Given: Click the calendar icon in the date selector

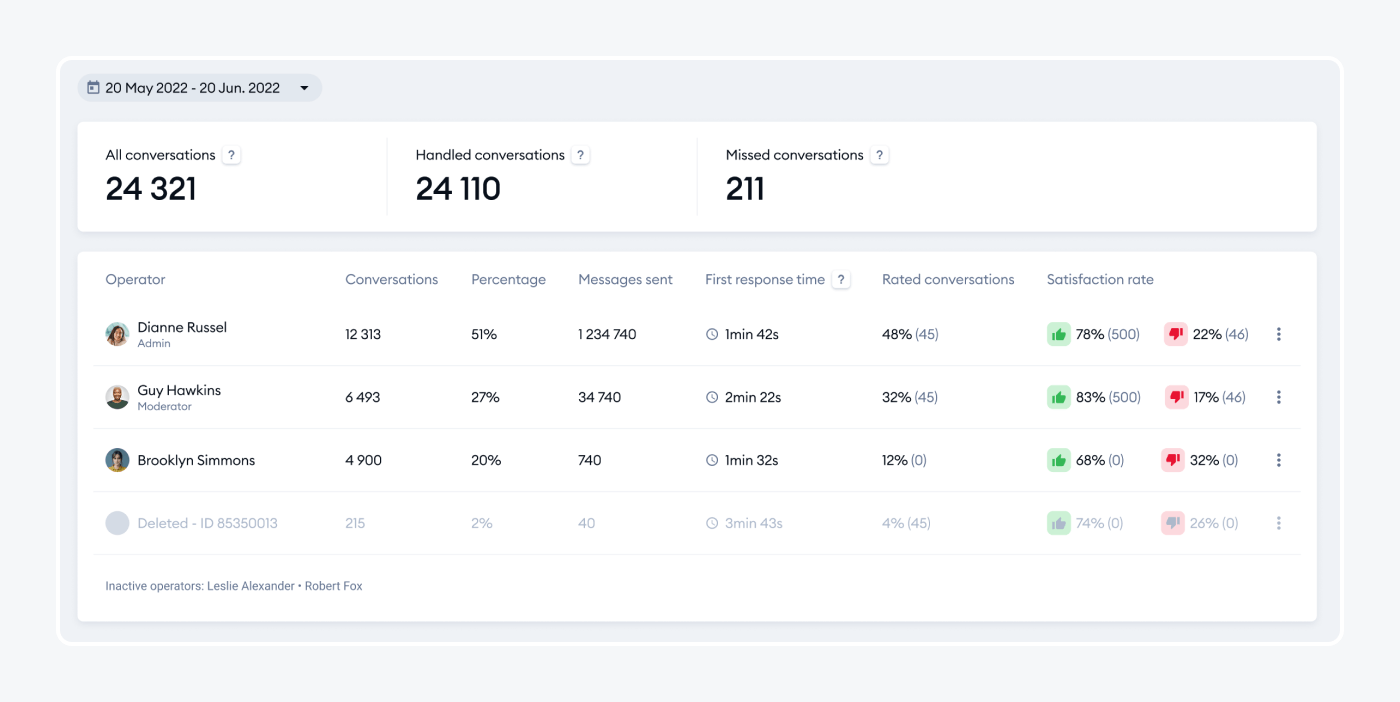Looking at the screenshot, I should 95,87.
